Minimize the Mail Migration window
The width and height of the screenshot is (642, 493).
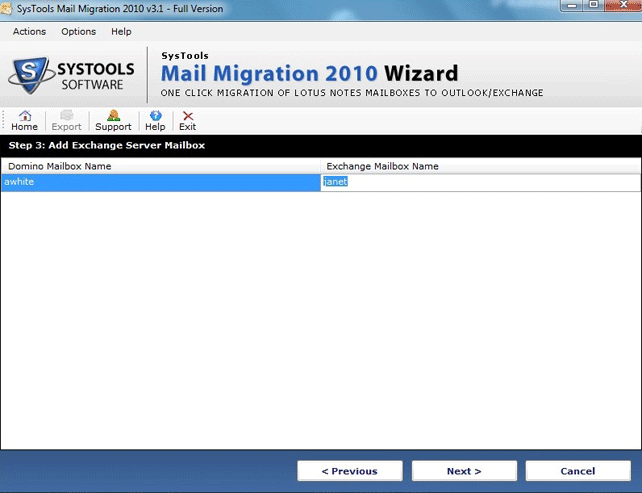click(x=572, y=5)
